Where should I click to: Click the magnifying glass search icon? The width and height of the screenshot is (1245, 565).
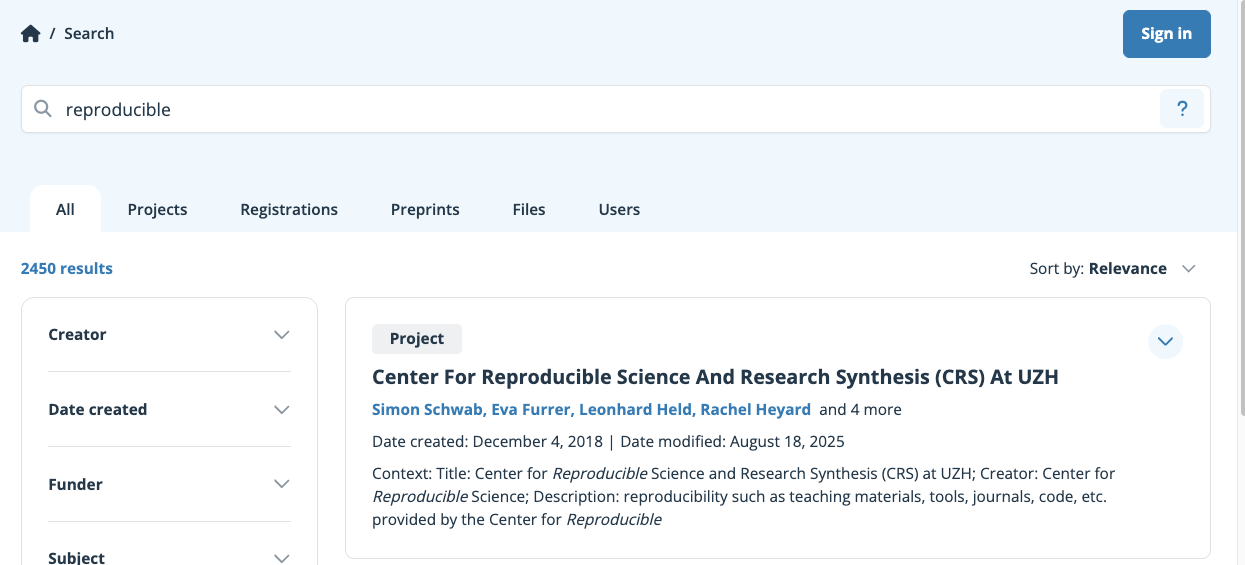[43, 109]
